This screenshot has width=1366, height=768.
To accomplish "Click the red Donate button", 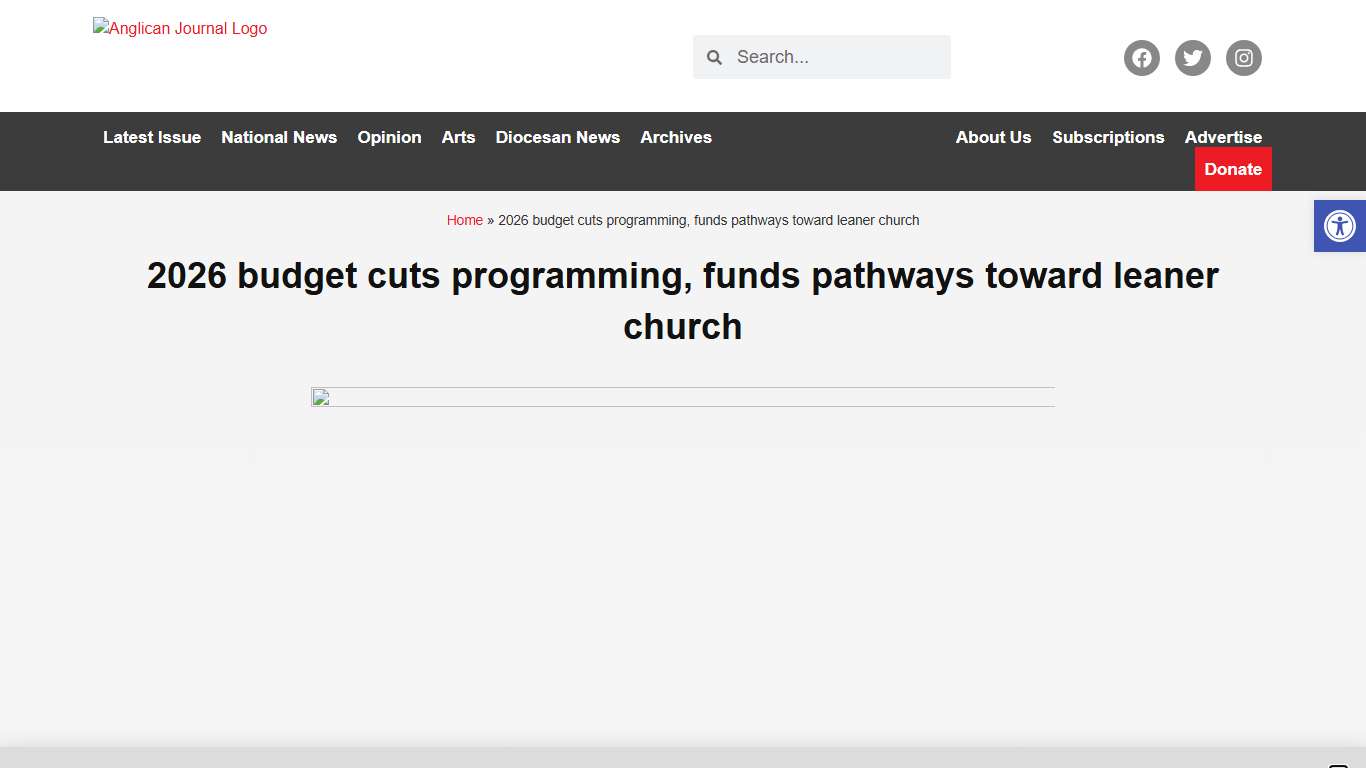I will 1233,169.
